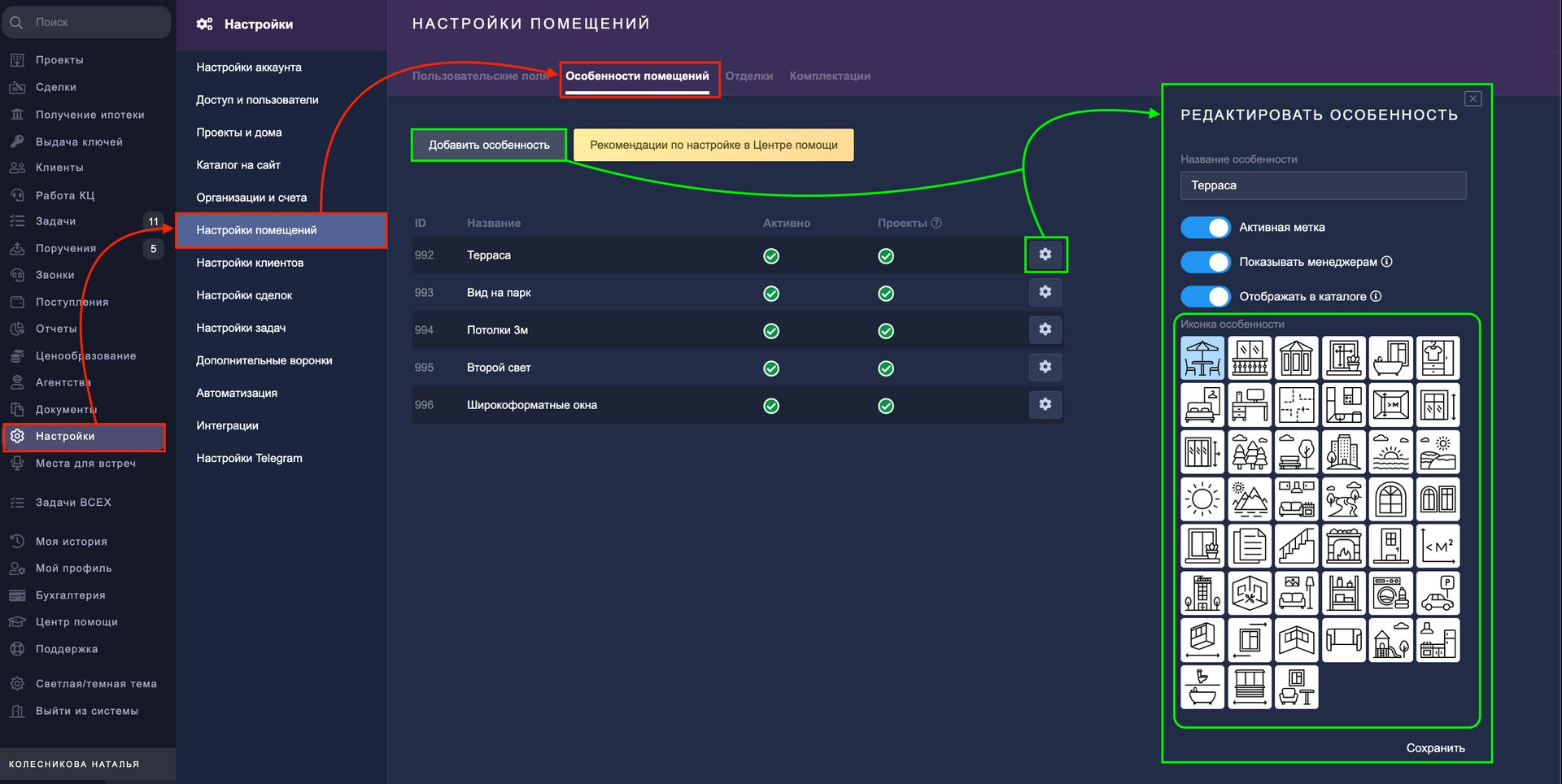Click gear icon in Потолки 3м row
This screenshot has height=784, width=1562.
(x=1045, y=329)
